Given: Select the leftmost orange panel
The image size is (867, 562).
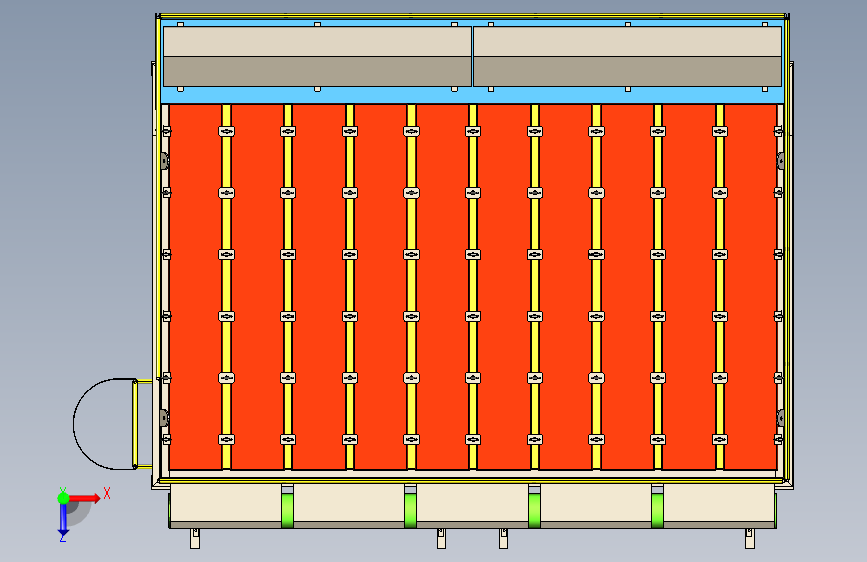Looking at the screenshot, I should [x=195, y=287].
